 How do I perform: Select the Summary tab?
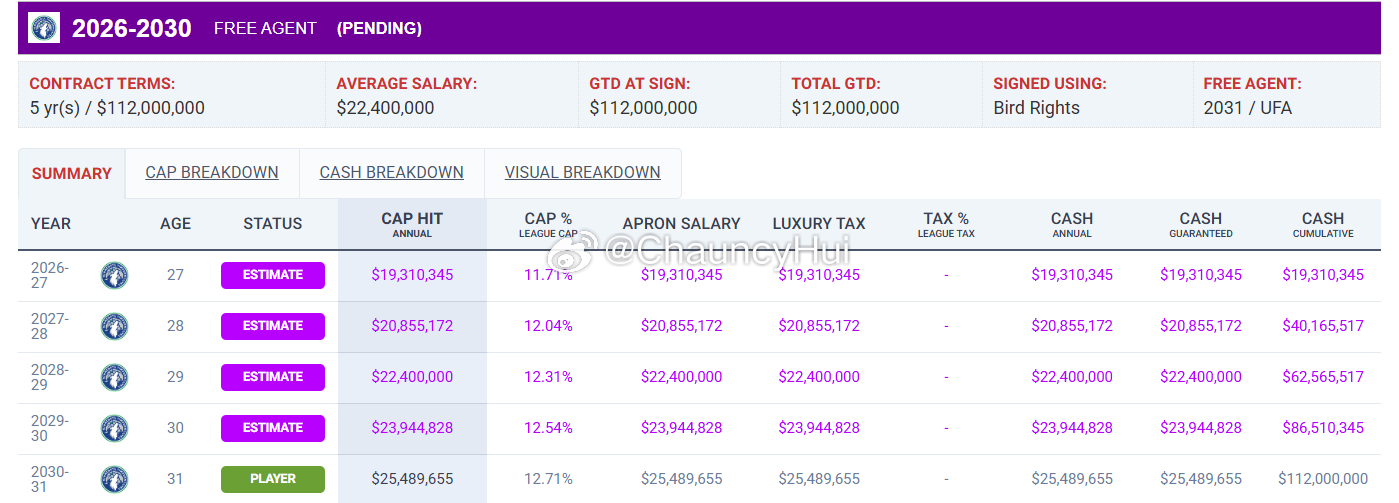point(72,174)
